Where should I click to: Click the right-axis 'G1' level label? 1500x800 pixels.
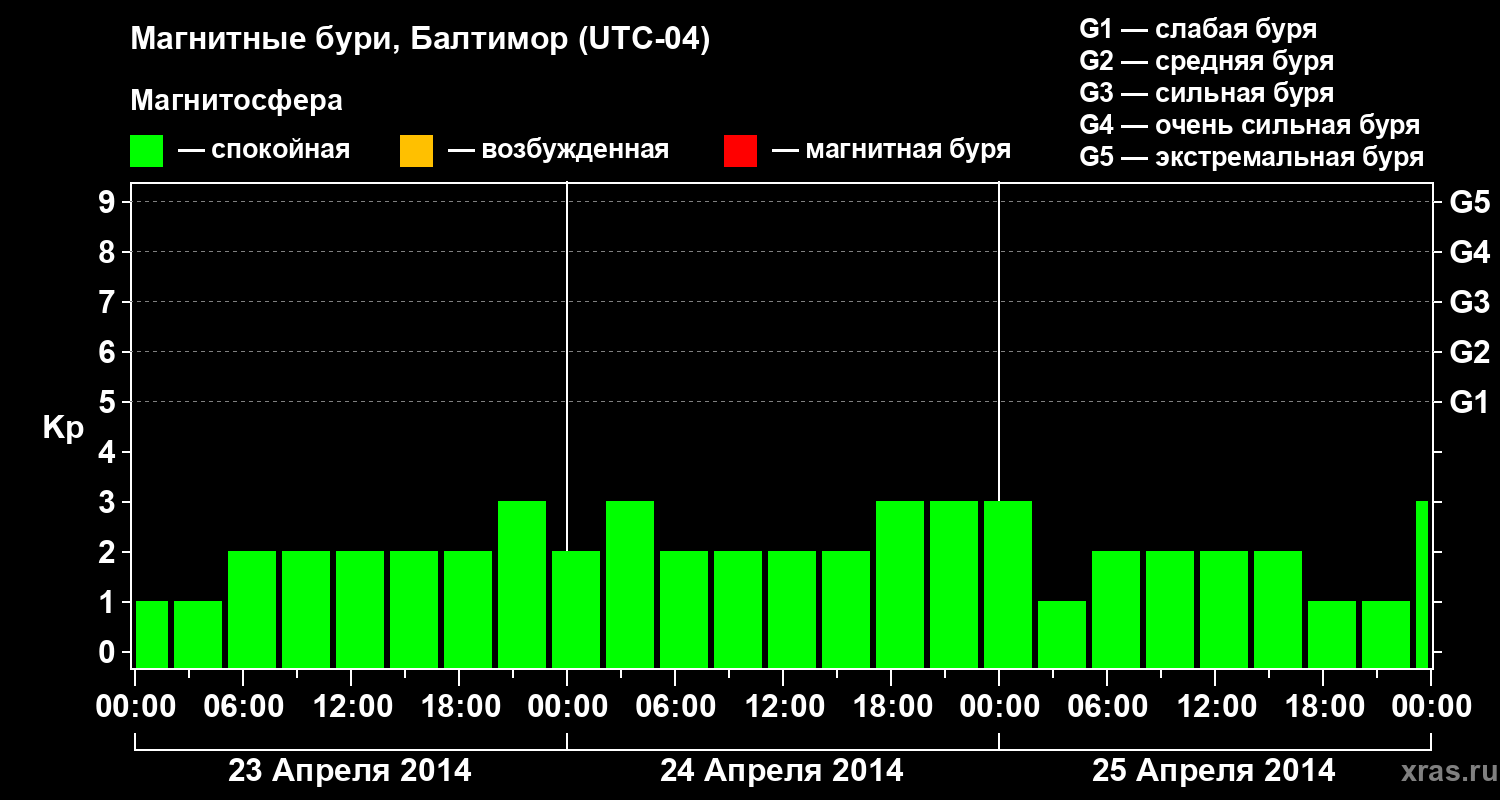pyautogui.click(x=1470, y=402)
